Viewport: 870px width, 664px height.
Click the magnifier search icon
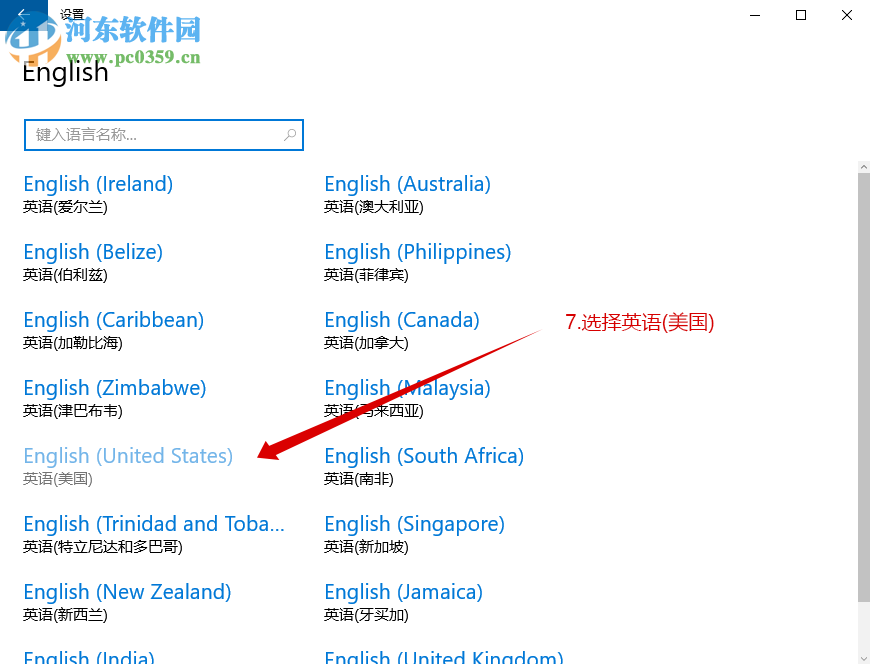290,134
